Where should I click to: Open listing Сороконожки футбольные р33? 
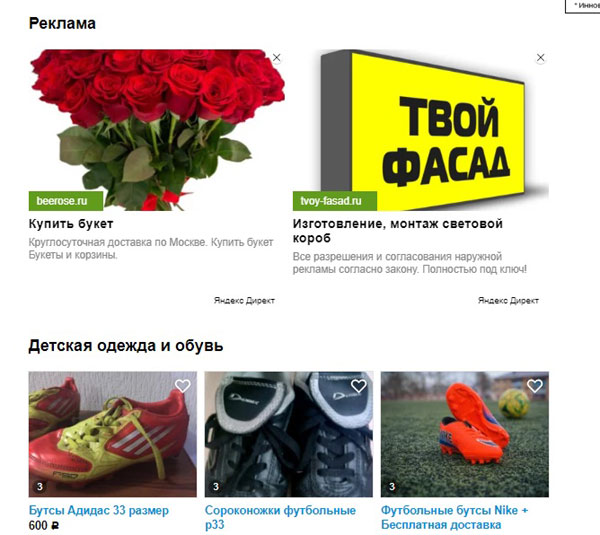[280, 517]
